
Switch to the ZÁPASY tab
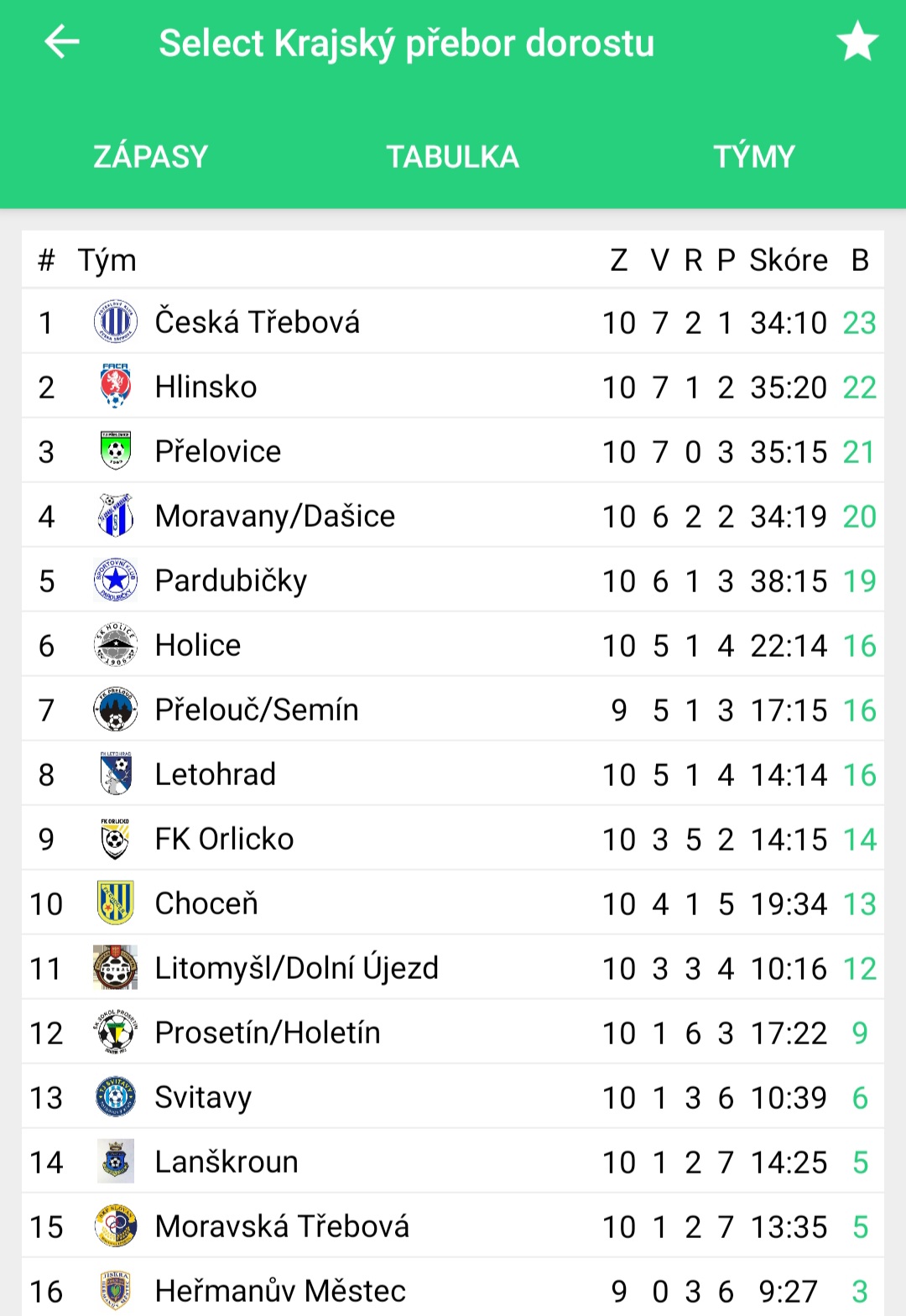151,157
